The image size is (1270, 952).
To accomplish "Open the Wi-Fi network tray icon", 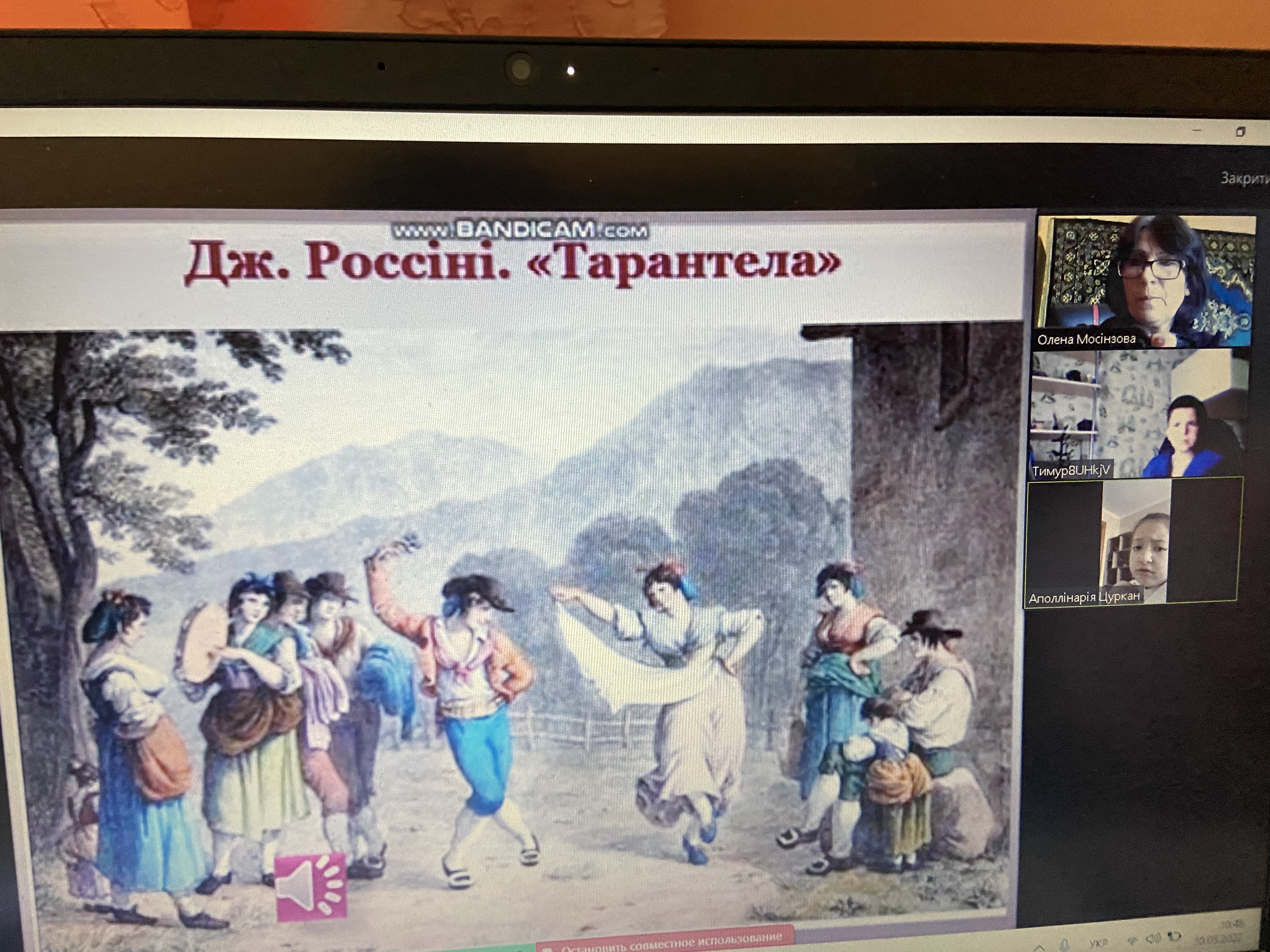I will tap(1133, 941).
